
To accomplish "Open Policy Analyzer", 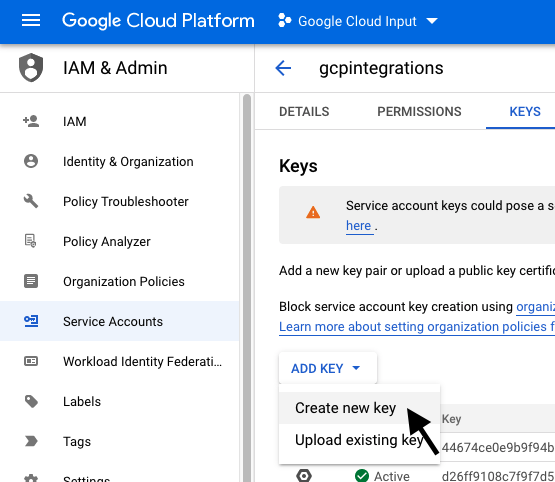I will tap(120, 241).
